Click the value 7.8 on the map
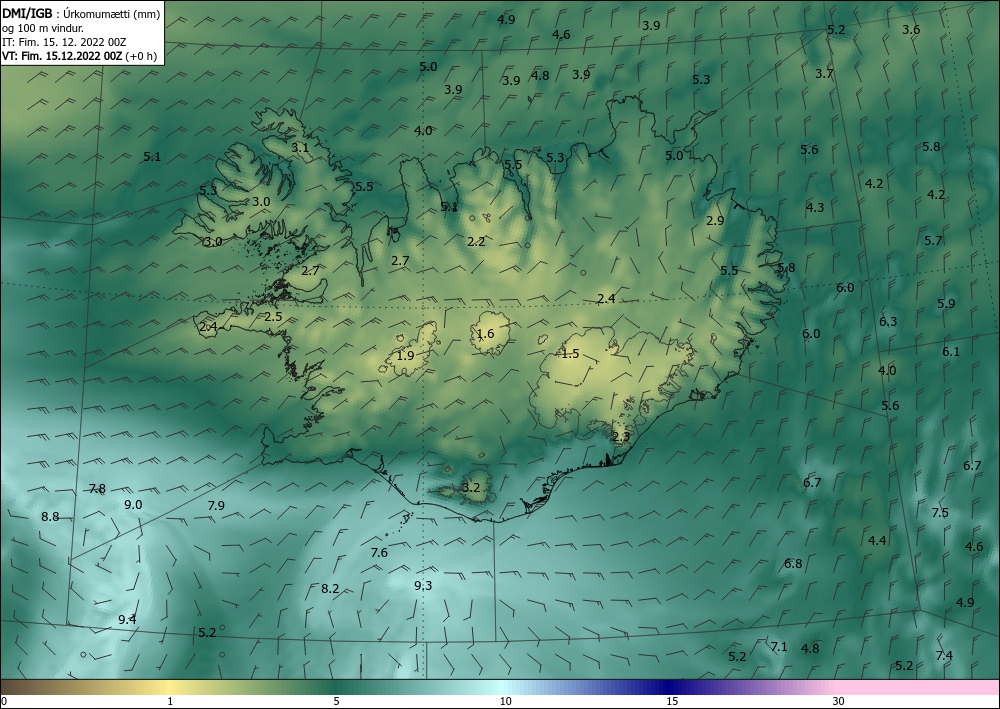 click(x=97, y=489)
